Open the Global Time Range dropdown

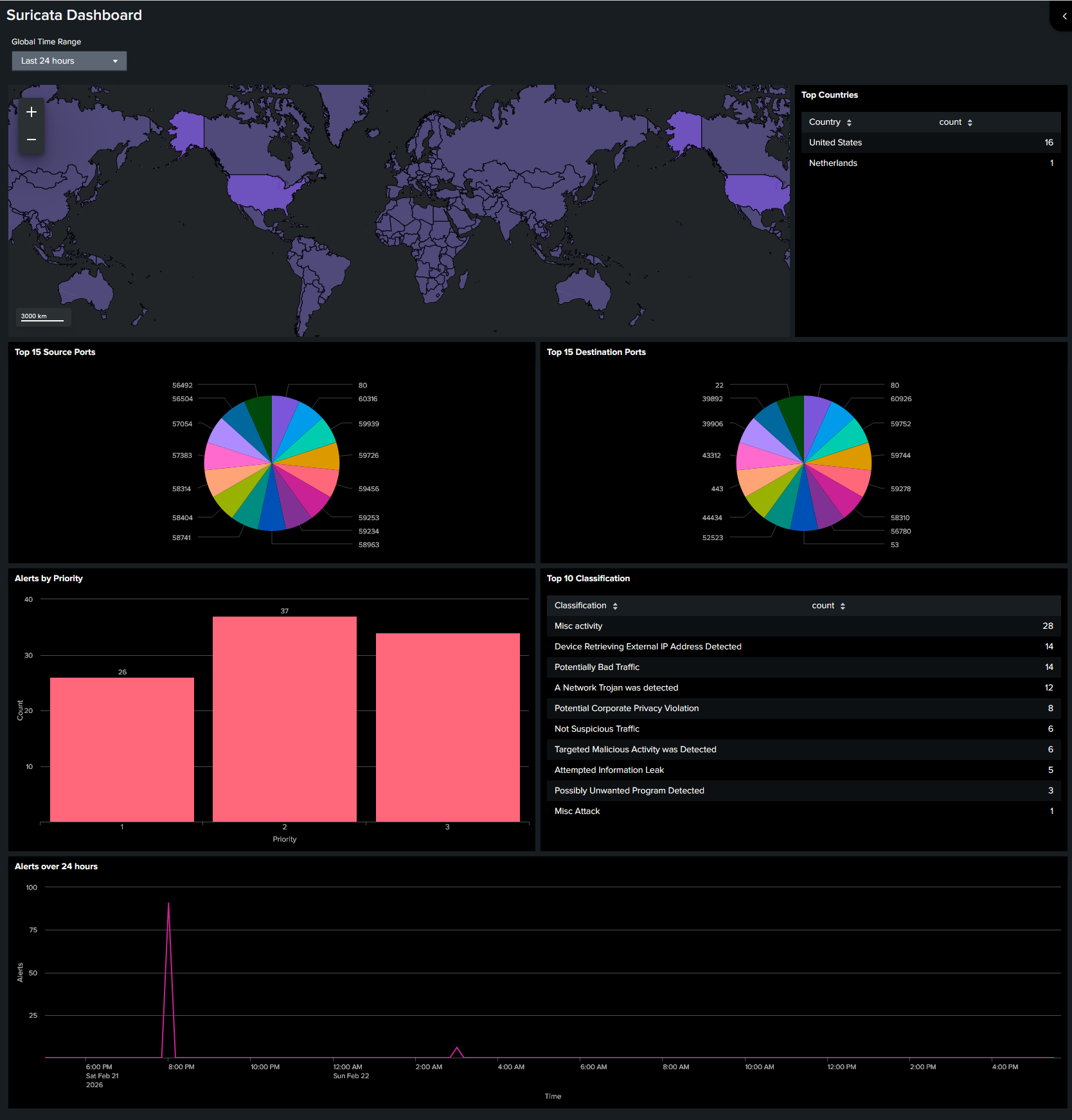(69, 60)
